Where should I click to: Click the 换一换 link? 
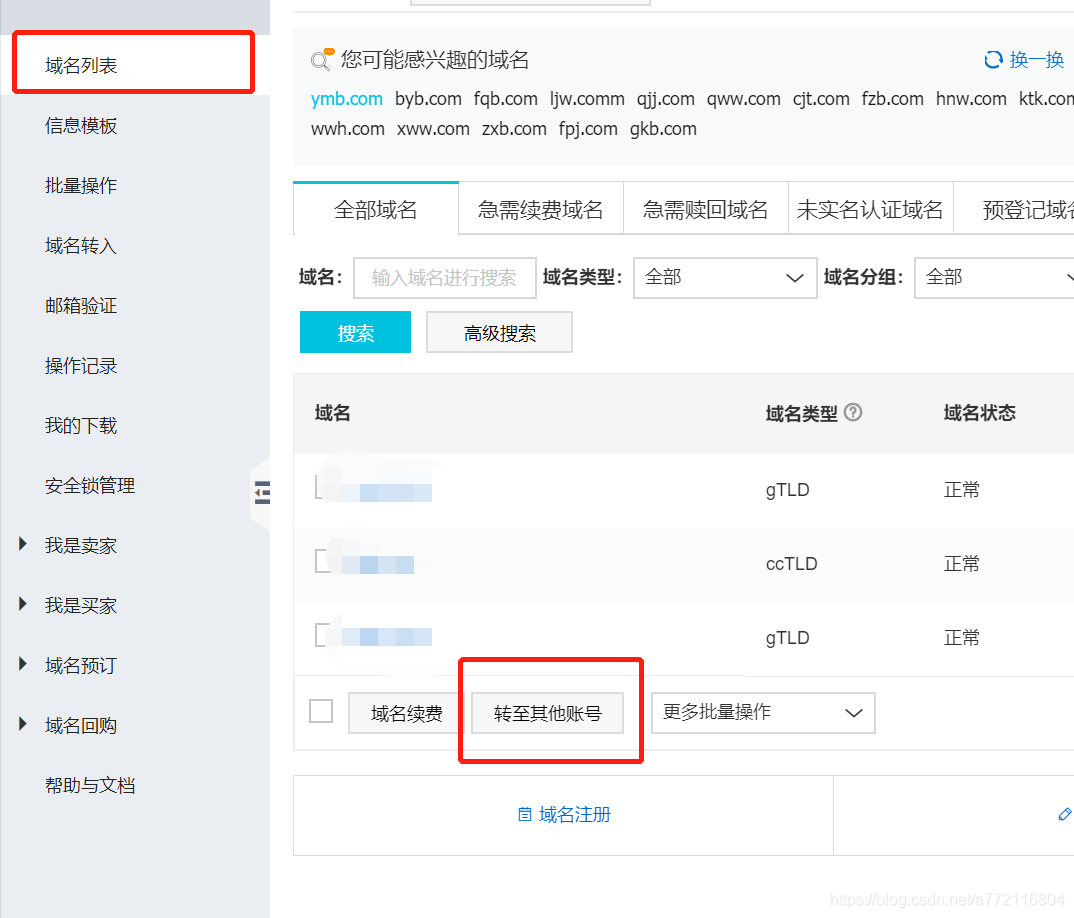(x=1037, y=60)
